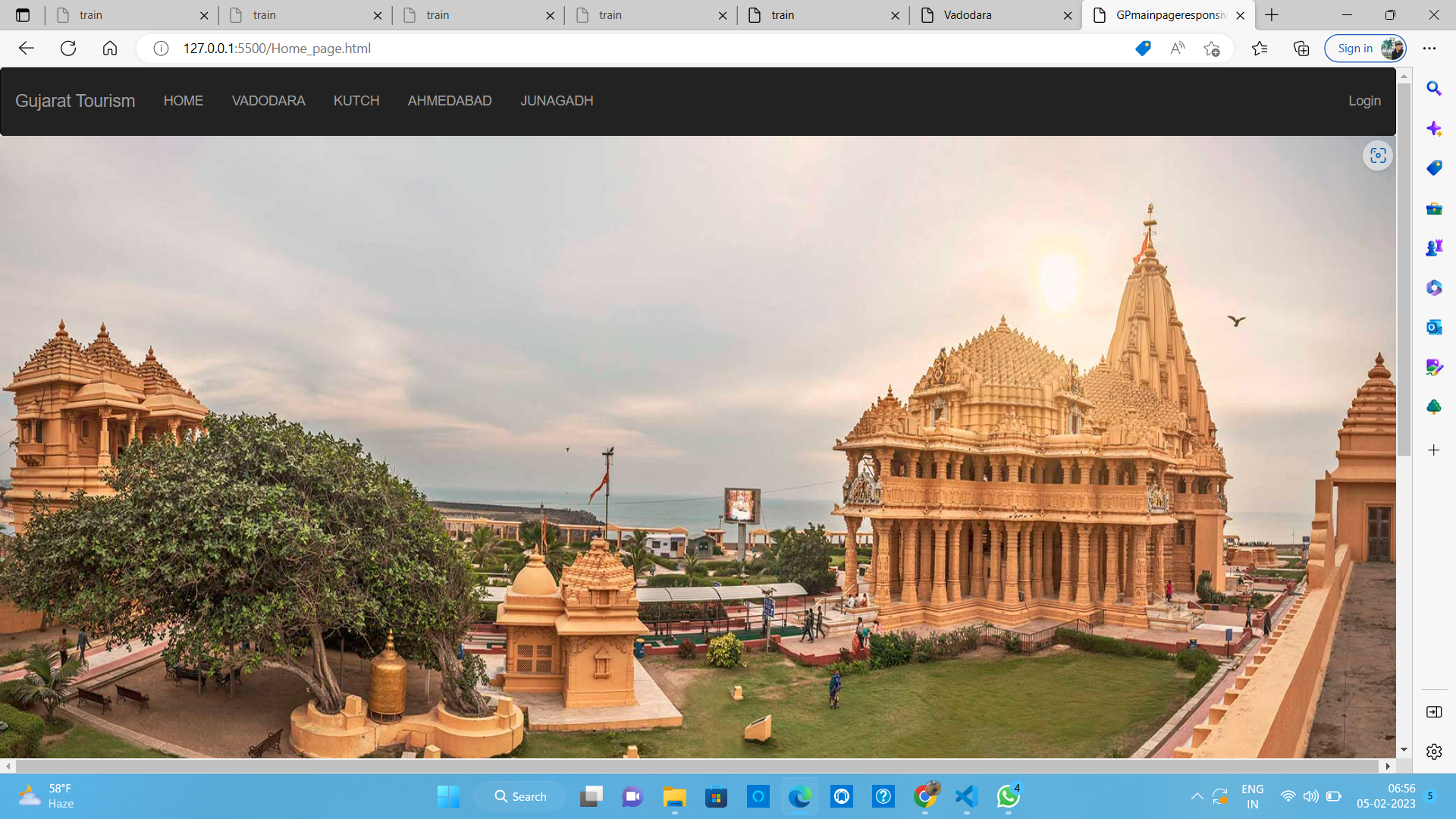Screen dimensions: 1456x819
Task: Expand hidden system tray icons chevron
Action: (1197, 796)
